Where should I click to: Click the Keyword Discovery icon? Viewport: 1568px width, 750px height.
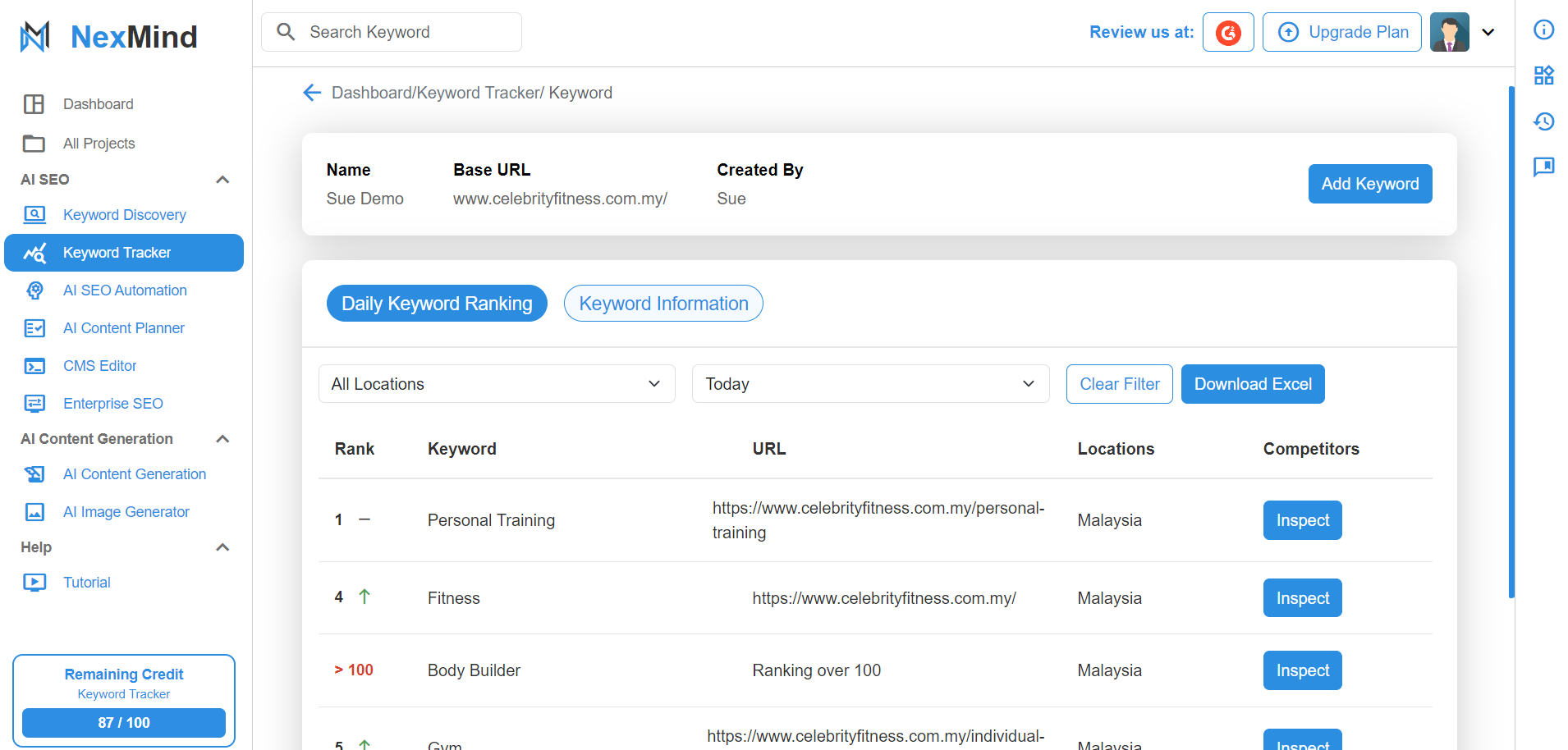click(x=34, y=215)
